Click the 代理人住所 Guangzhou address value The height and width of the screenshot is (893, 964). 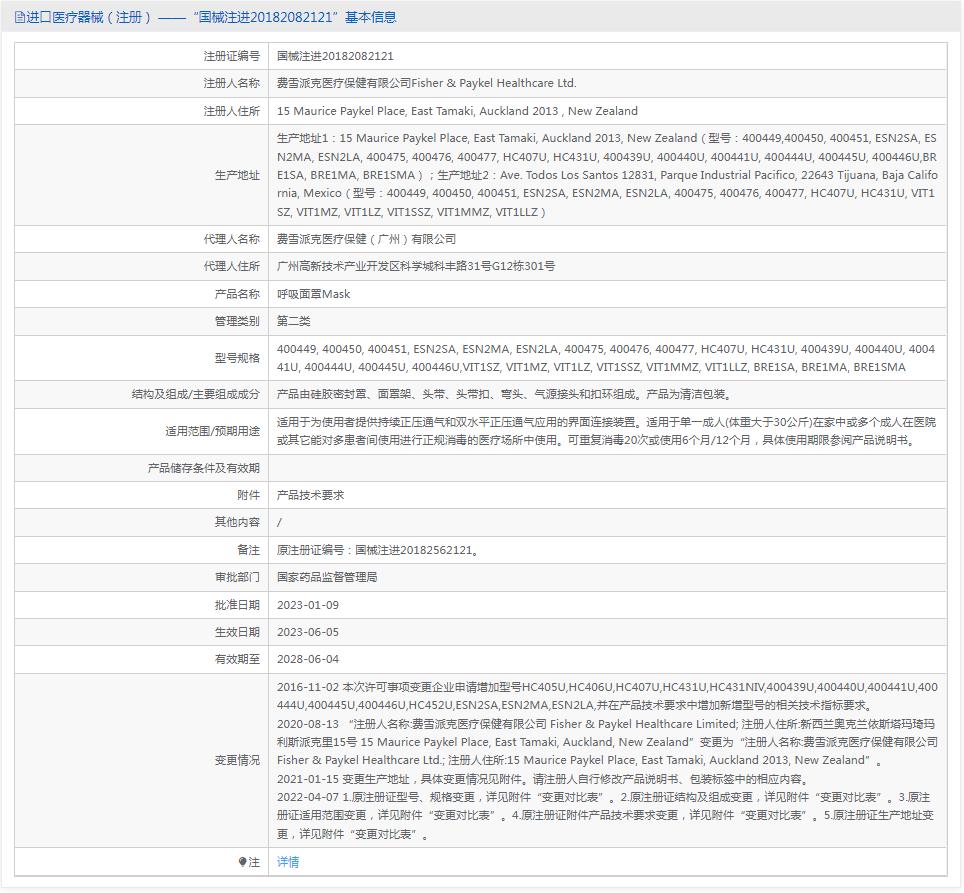[x=416, y=266]
